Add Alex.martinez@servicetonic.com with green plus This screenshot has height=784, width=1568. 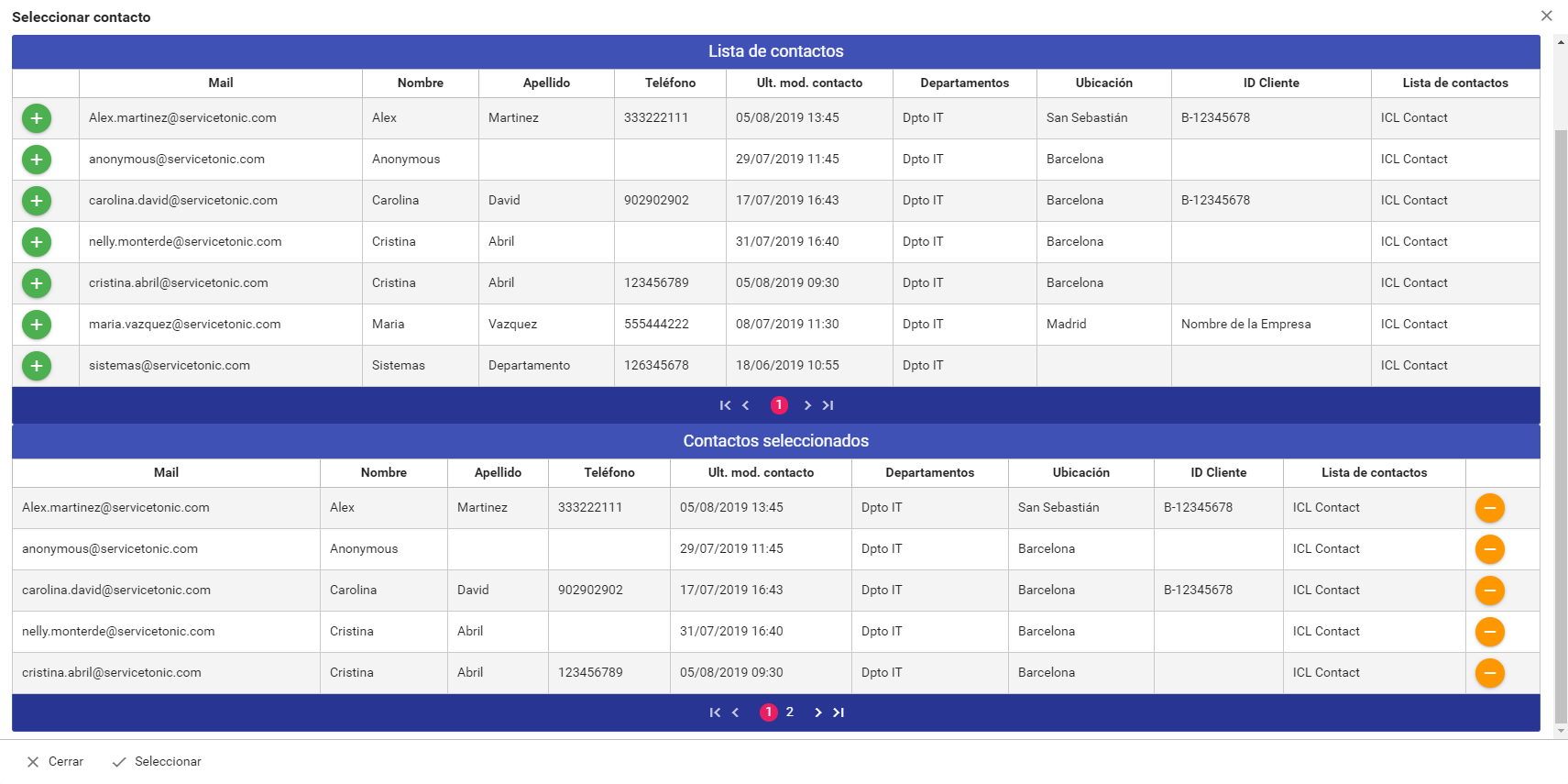37,118
